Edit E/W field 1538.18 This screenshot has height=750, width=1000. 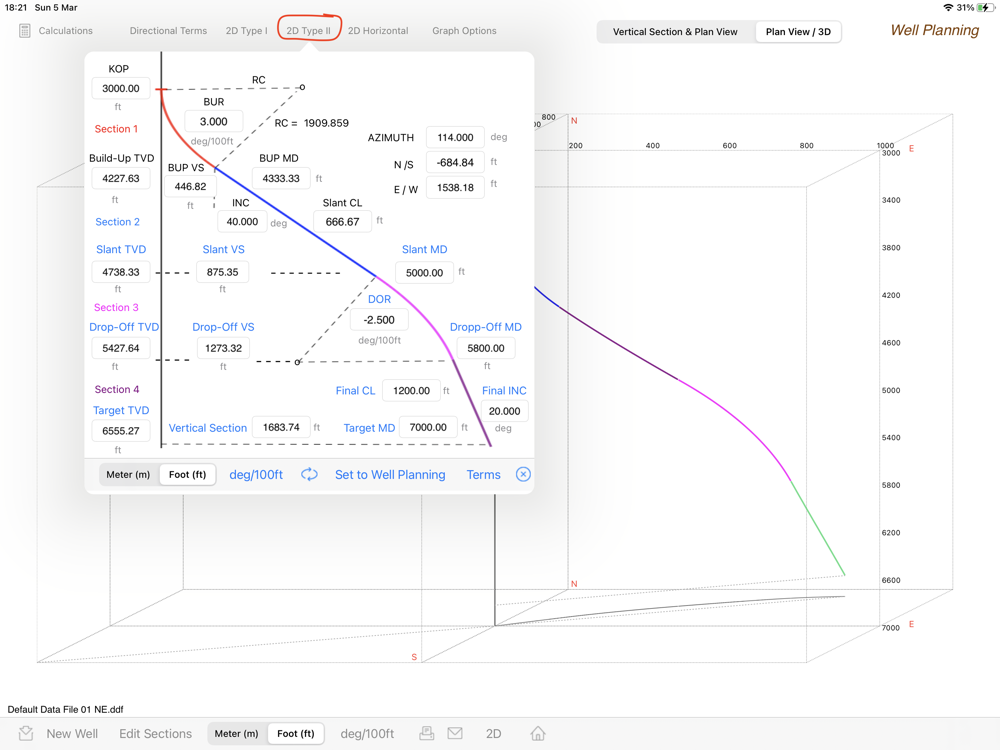(455, 188)
